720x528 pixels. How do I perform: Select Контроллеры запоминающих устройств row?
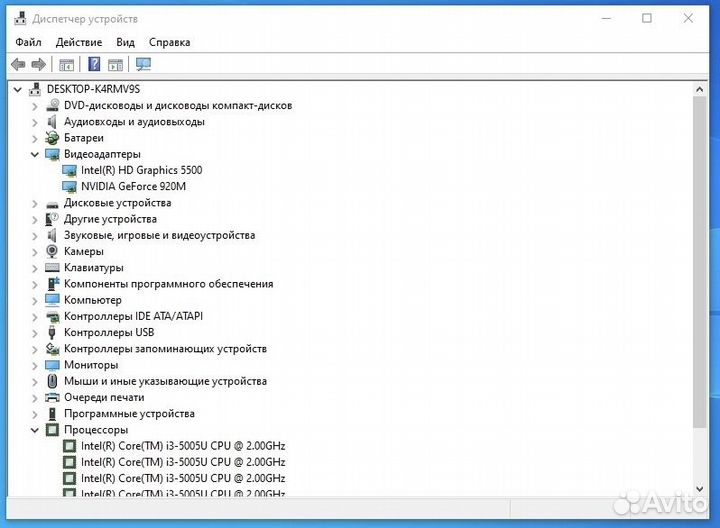pos(165,348)
